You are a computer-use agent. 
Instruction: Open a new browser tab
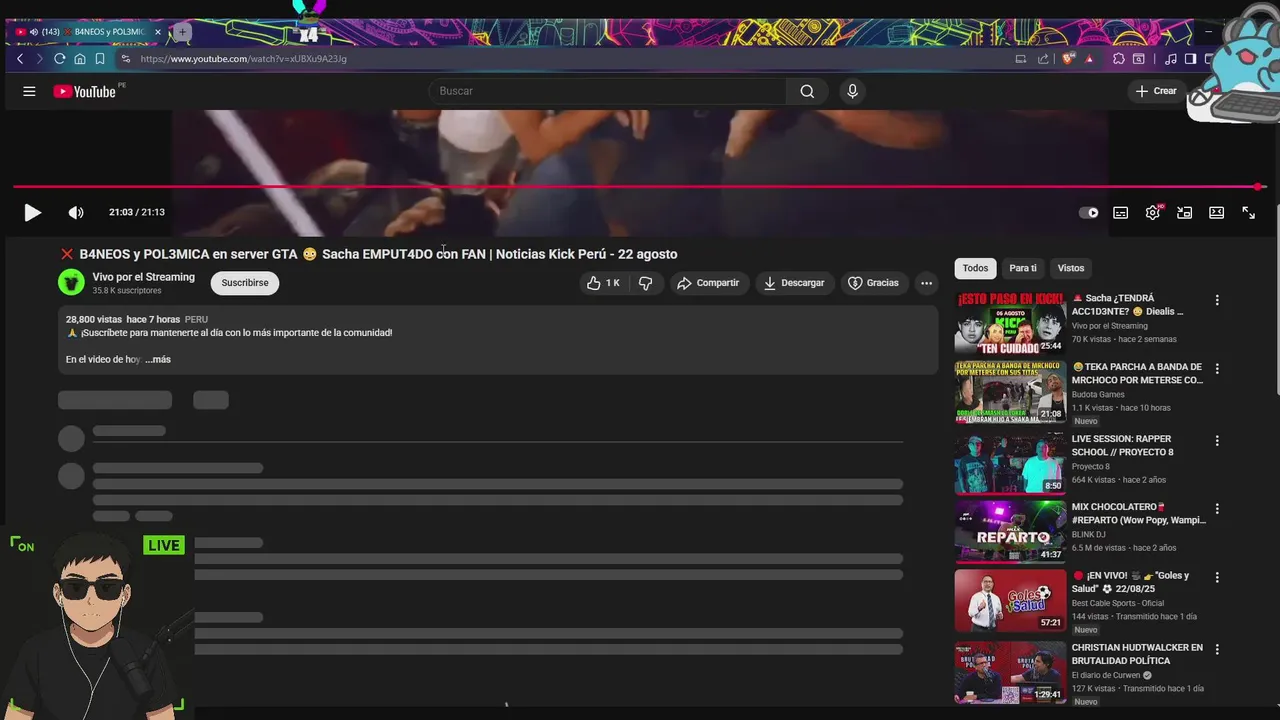pos(182,32)
